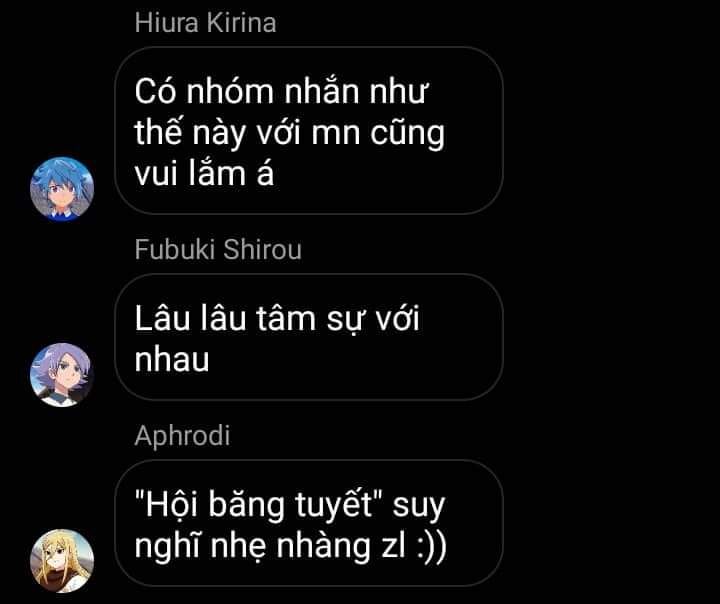Click the sender name Fubuki Shirou
720x604 pixels.
tap(218, 249)
